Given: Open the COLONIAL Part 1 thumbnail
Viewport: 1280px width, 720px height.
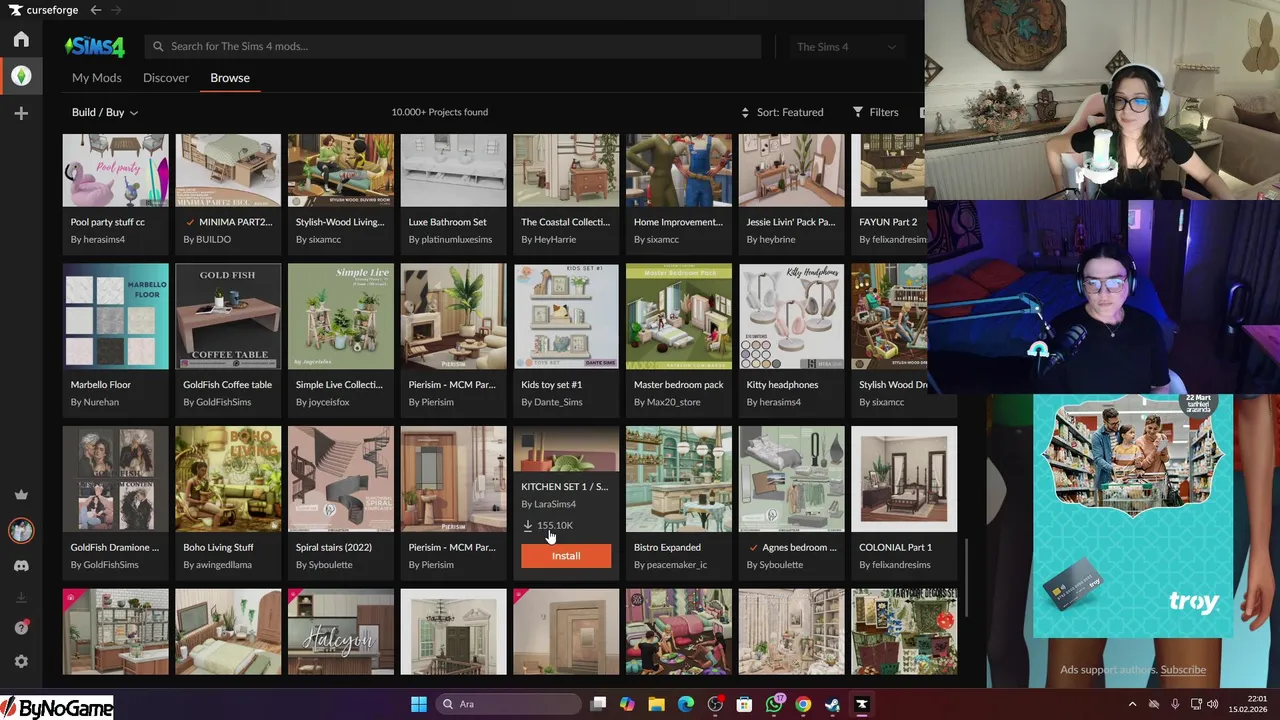Looking at the screenshot, I should [x=904, y=479].
